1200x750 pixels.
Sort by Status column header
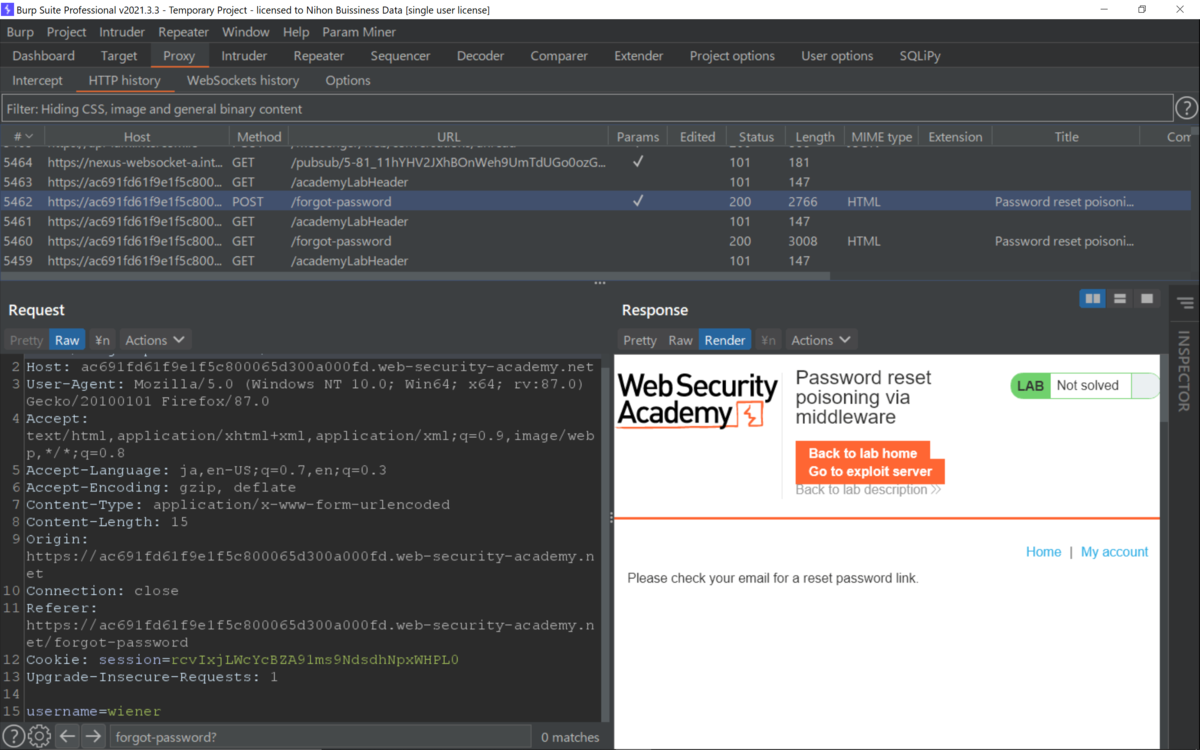point(756,137)
